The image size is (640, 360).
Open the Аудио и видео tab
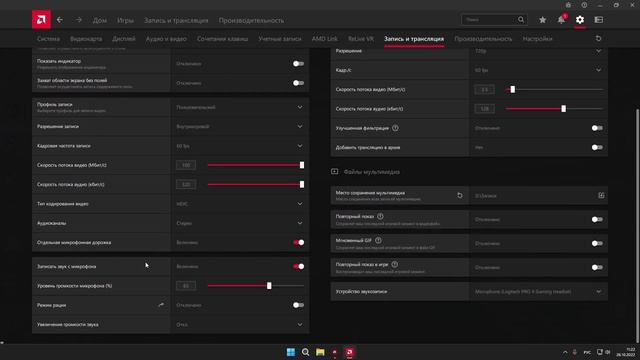[x=166, y=39]
